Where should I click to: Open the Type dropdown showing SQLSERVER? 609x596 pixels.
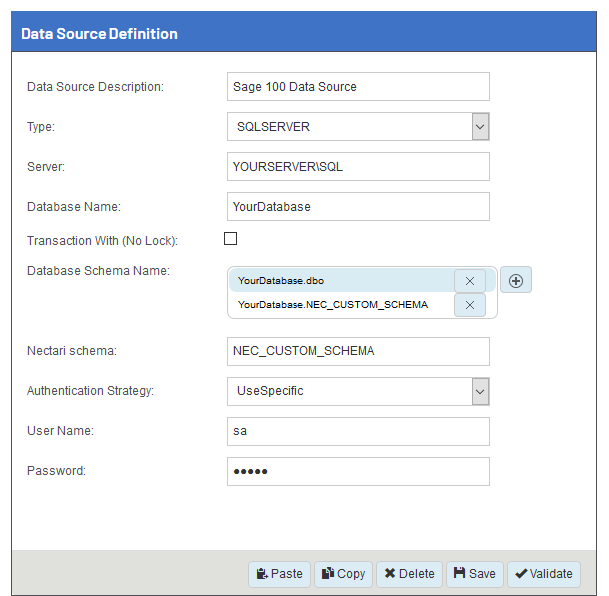tap(358, 127)
